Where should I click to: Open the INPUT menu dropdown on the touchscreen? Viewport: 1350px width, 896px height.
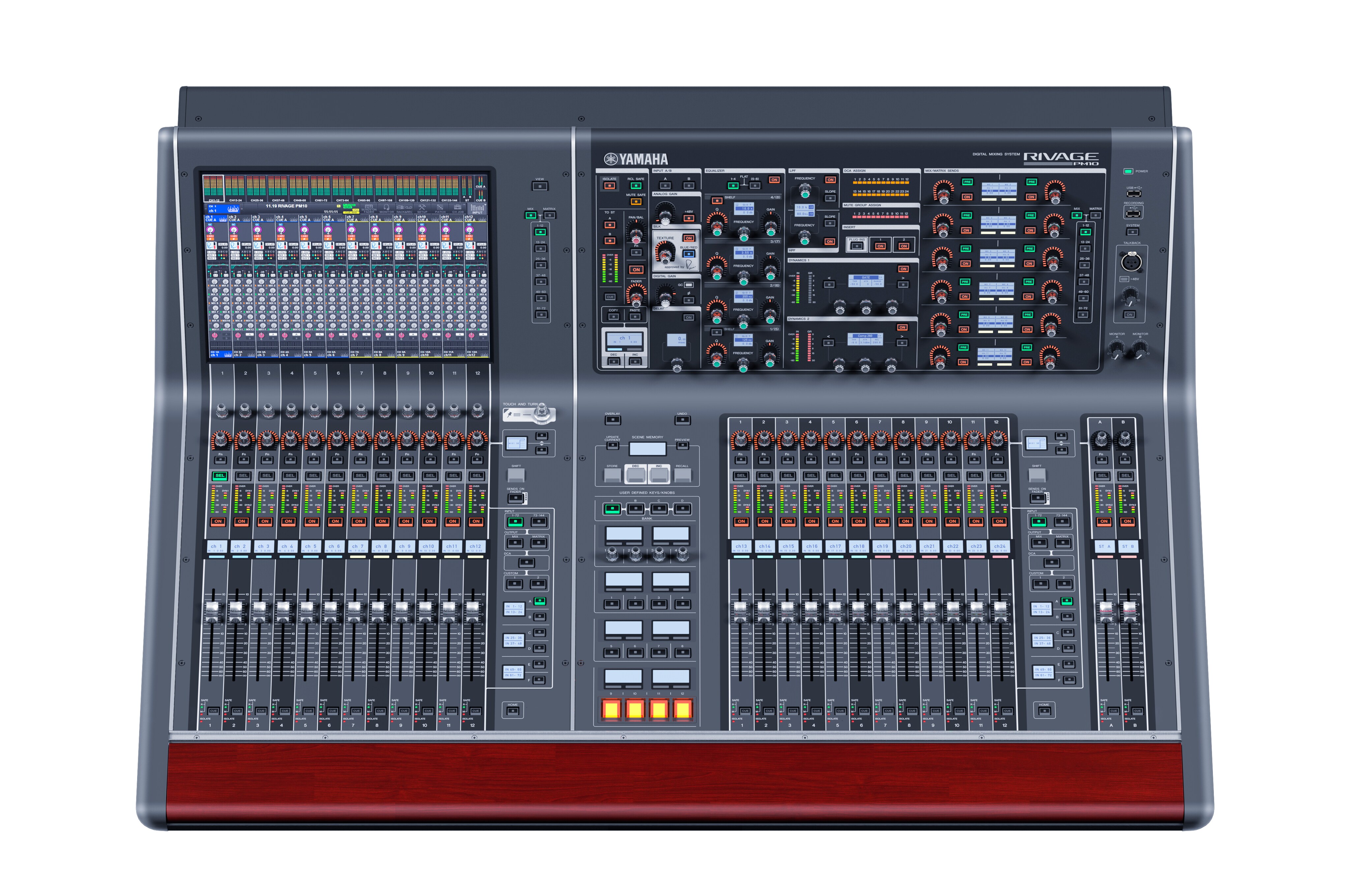(477, 210)
